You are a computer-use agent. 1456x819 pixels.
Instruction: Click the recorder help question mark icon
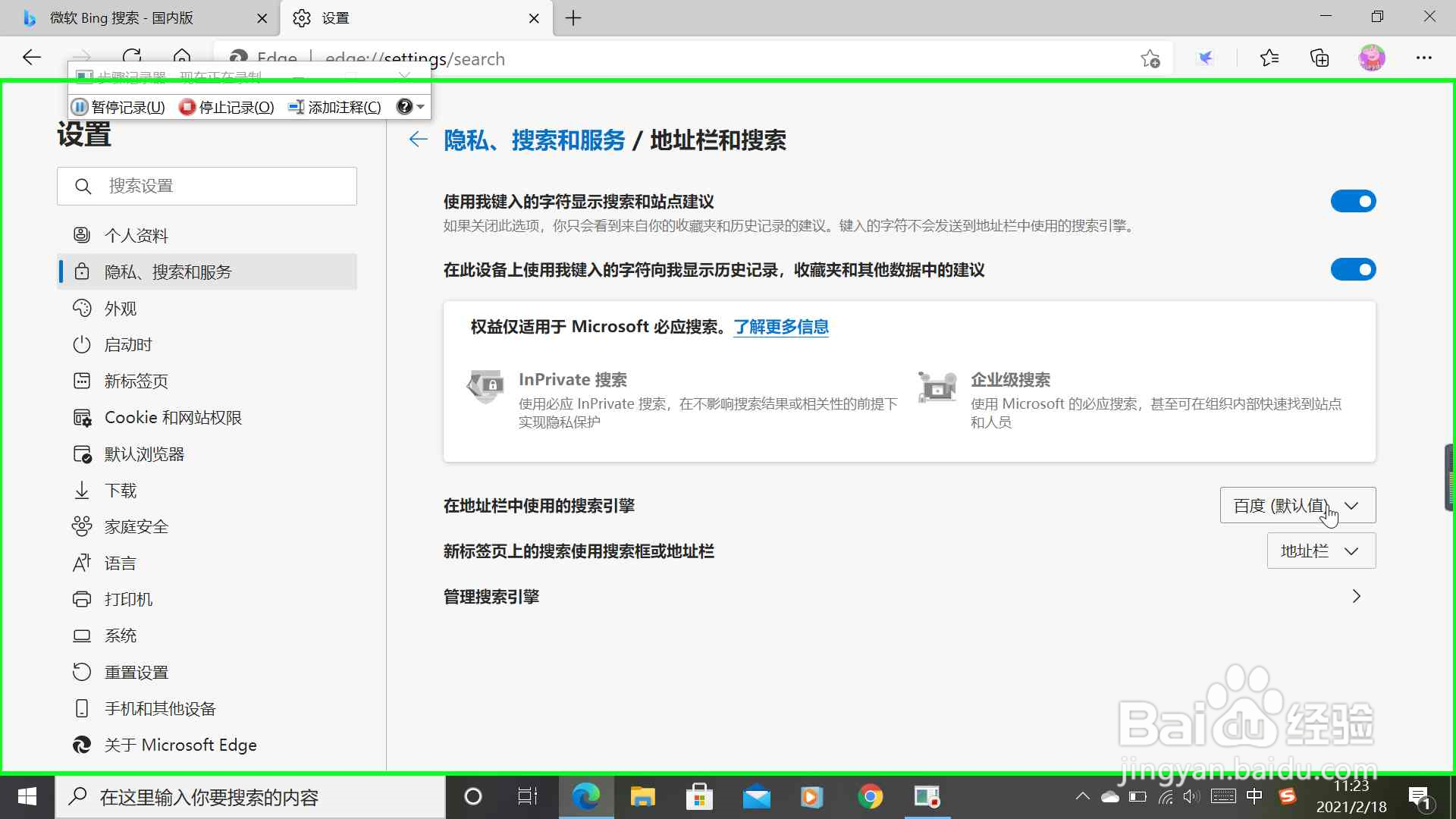(x=404, y=106)
